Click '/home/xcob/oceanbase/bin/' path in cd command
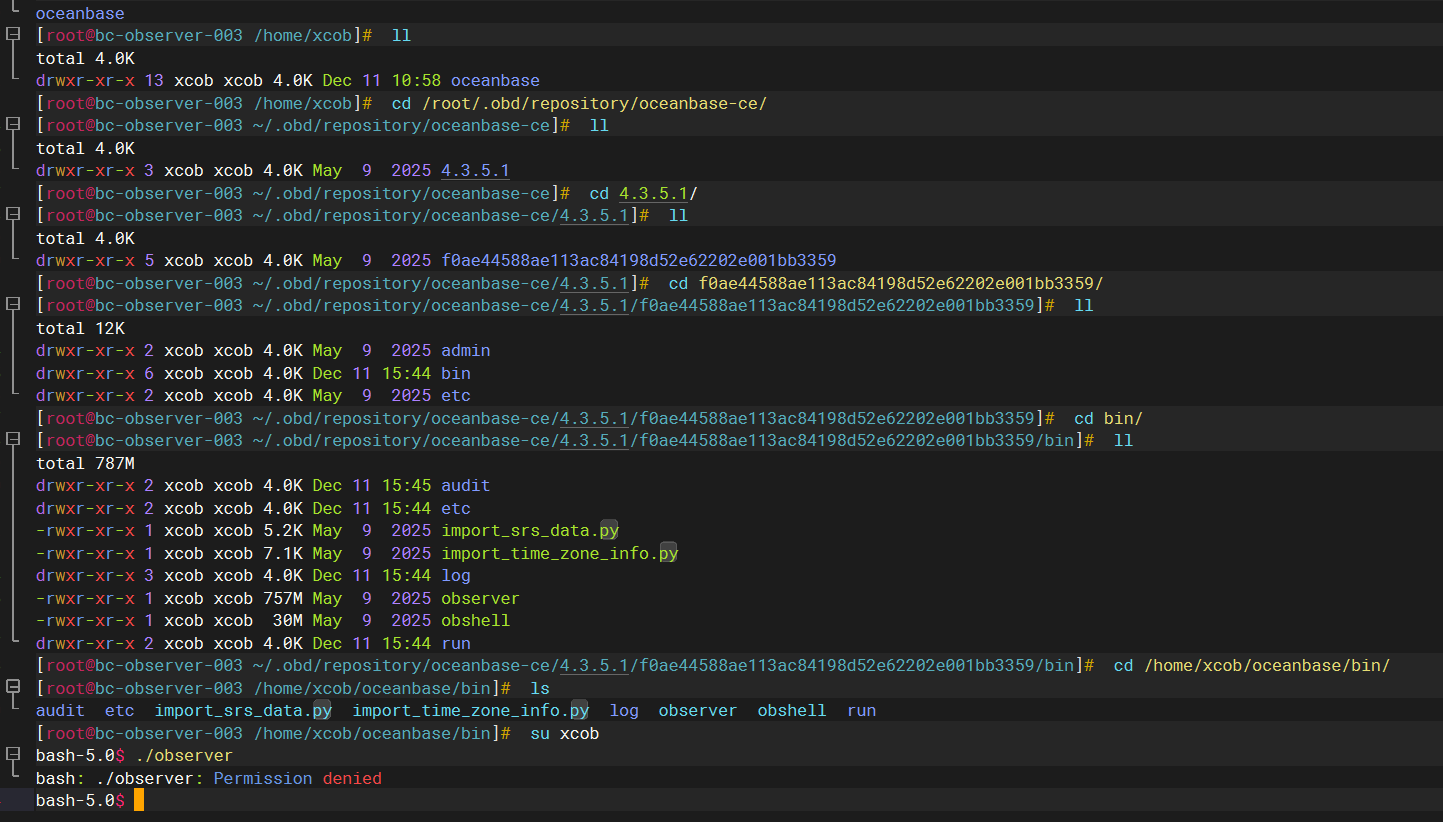 (x=1266, y=665)
